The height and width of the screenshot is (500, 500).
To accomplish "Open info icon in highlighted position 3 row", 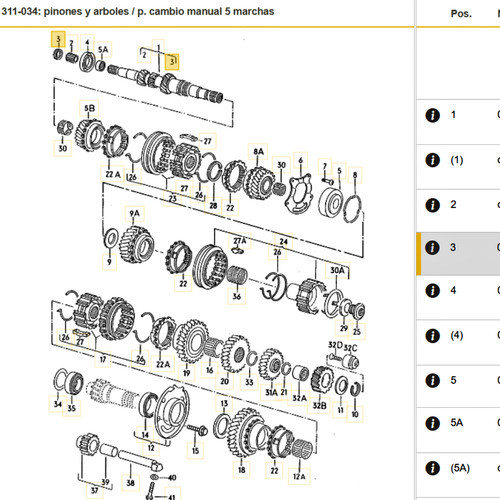I will 432,248.
